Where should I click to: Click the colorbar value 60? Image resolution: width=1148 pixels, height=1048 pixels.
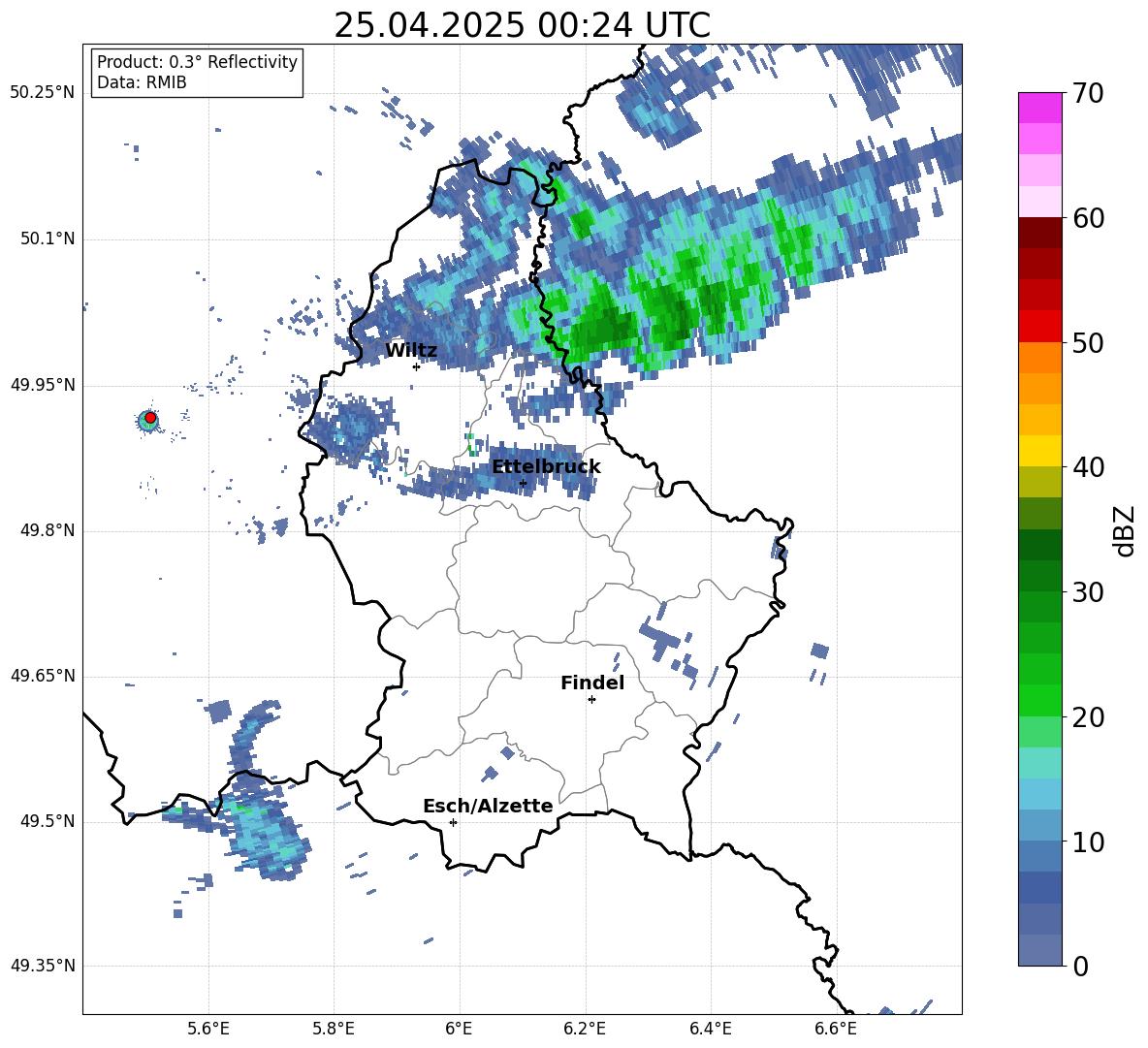(x=1088, y=217)
